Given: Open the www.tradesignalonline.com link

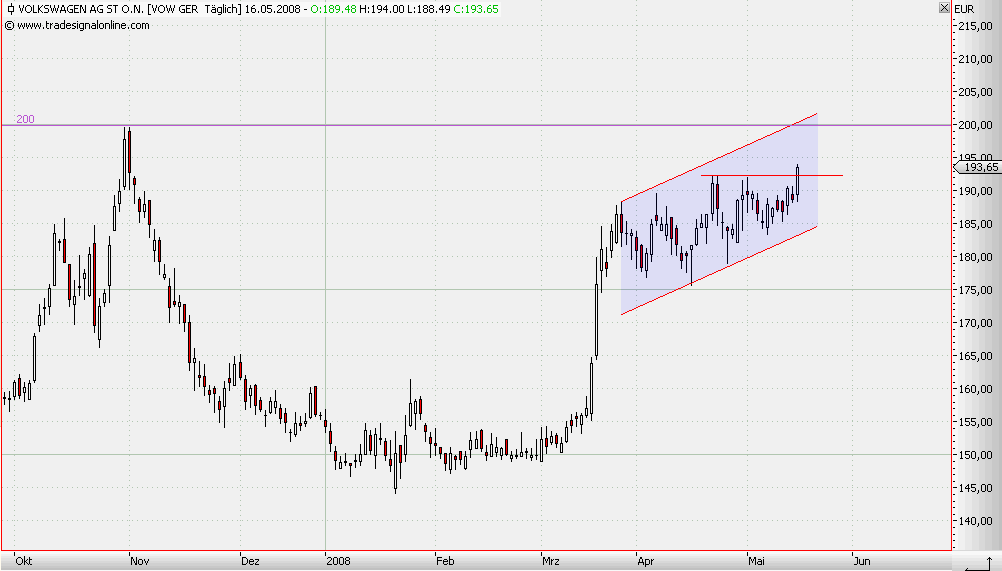Looking at the screenshot, I should [83, 26].
